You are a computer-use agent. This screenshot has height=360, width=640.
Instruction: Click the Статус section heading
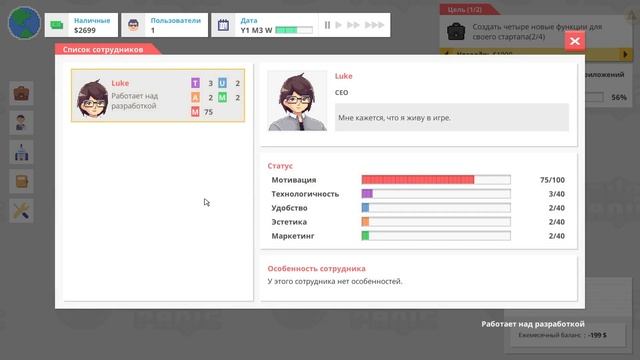click(x=280, y=166)
